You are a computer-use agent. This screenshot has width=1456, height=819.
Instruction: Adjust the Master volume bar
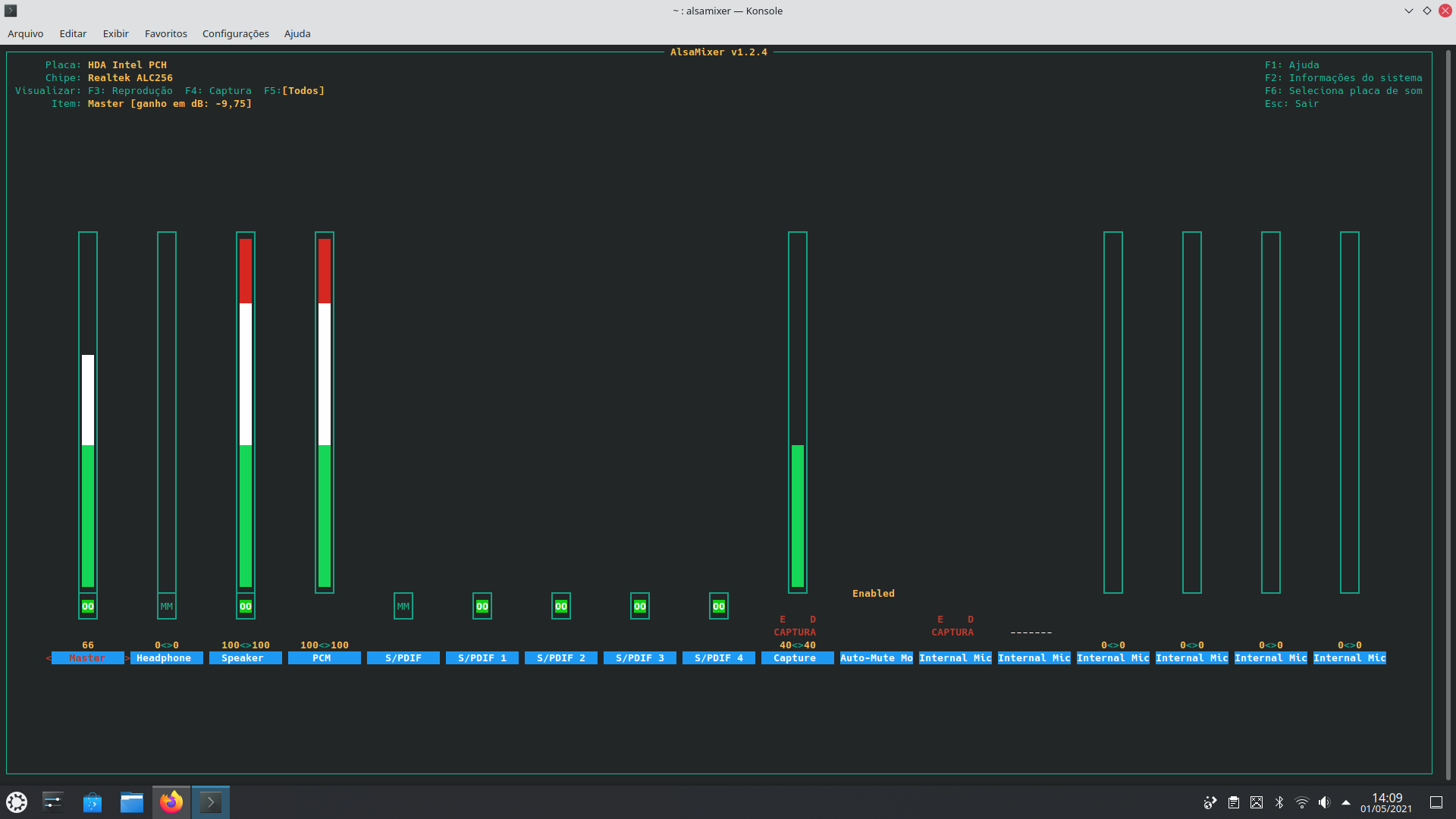88,412
